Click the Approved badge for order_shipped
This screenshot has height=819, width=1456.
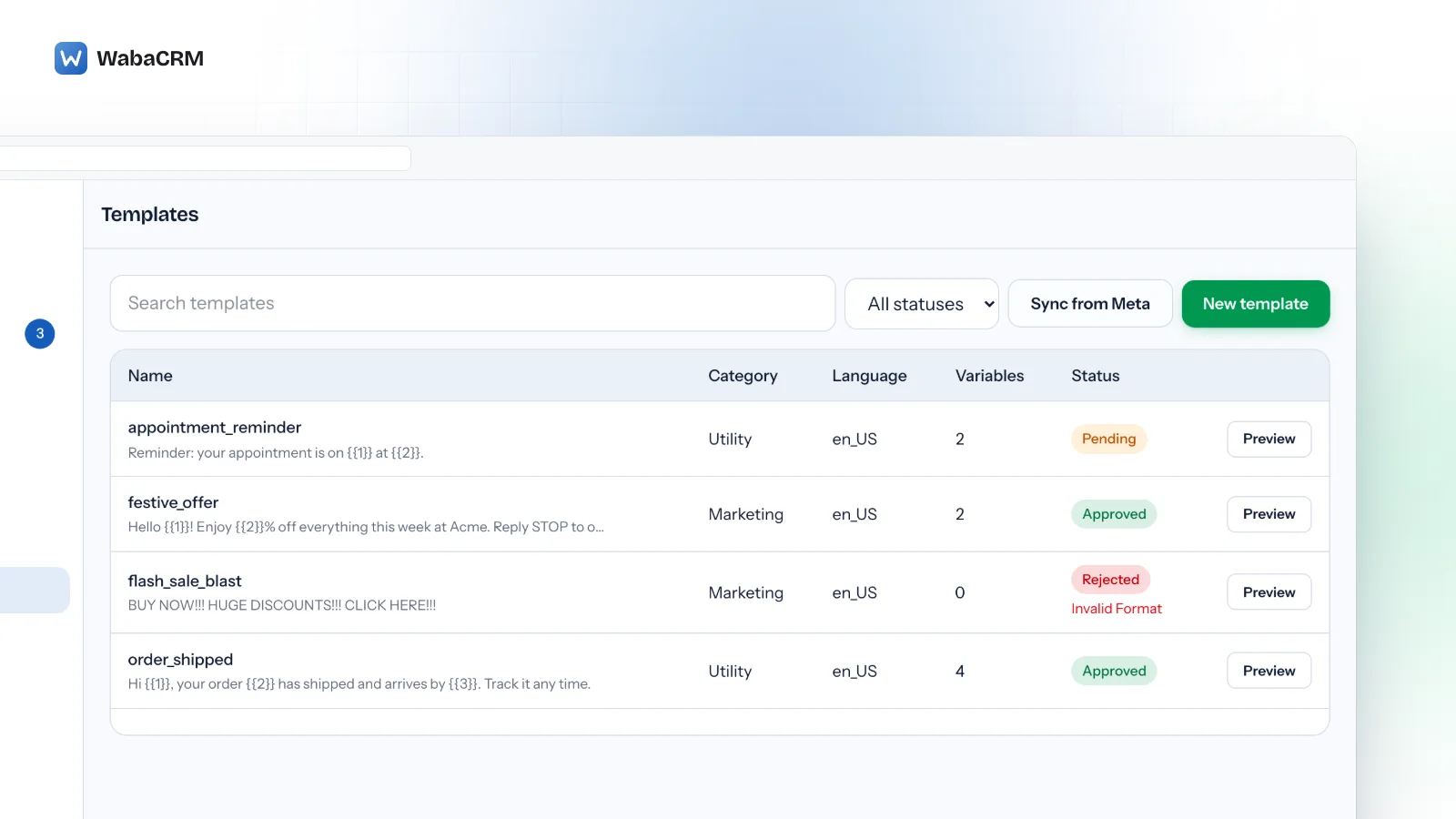point(1114,671)
